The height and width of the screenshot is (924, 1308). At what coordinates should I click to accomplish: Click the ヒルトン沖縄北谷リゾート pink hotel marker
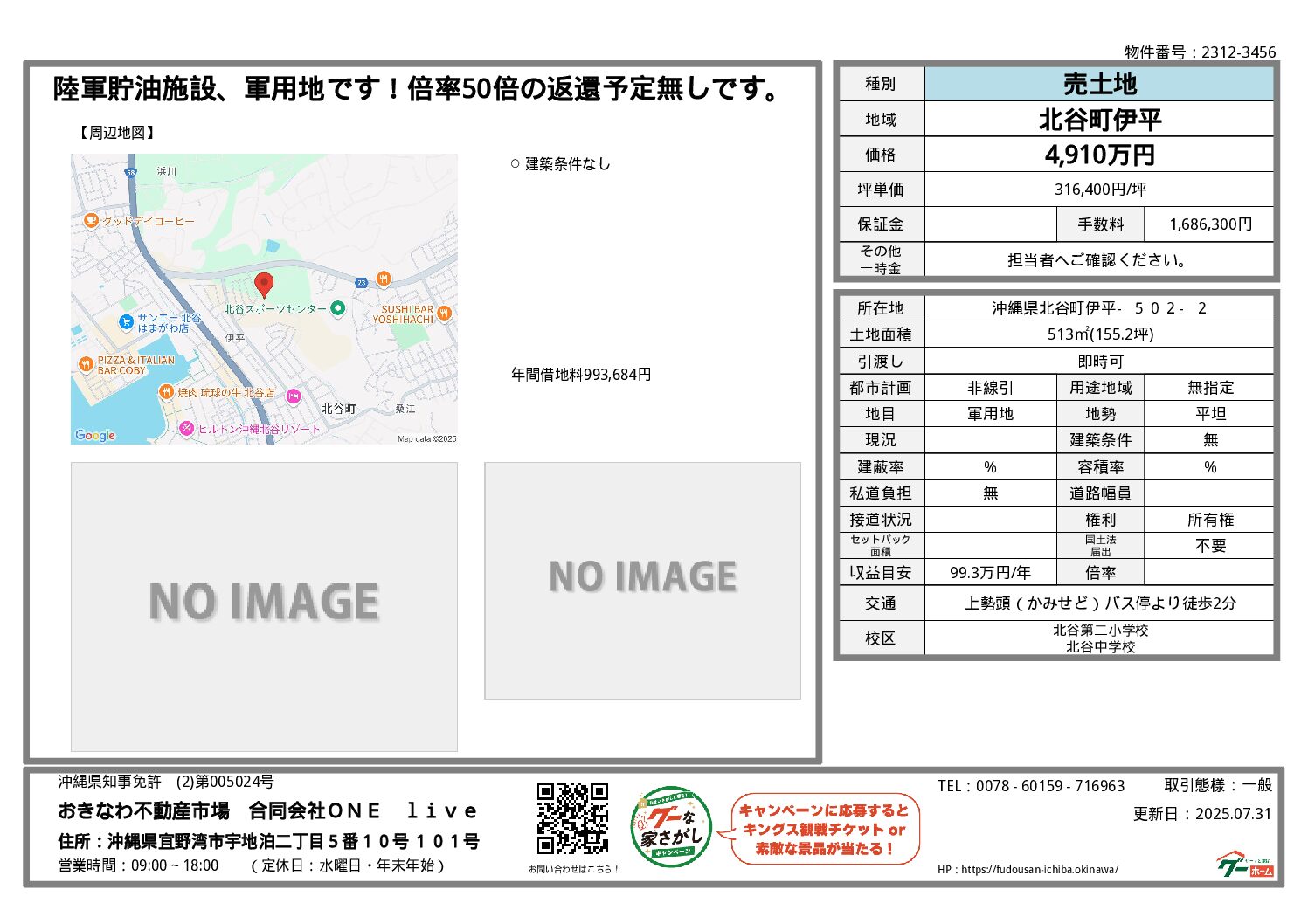coord(186,428)
